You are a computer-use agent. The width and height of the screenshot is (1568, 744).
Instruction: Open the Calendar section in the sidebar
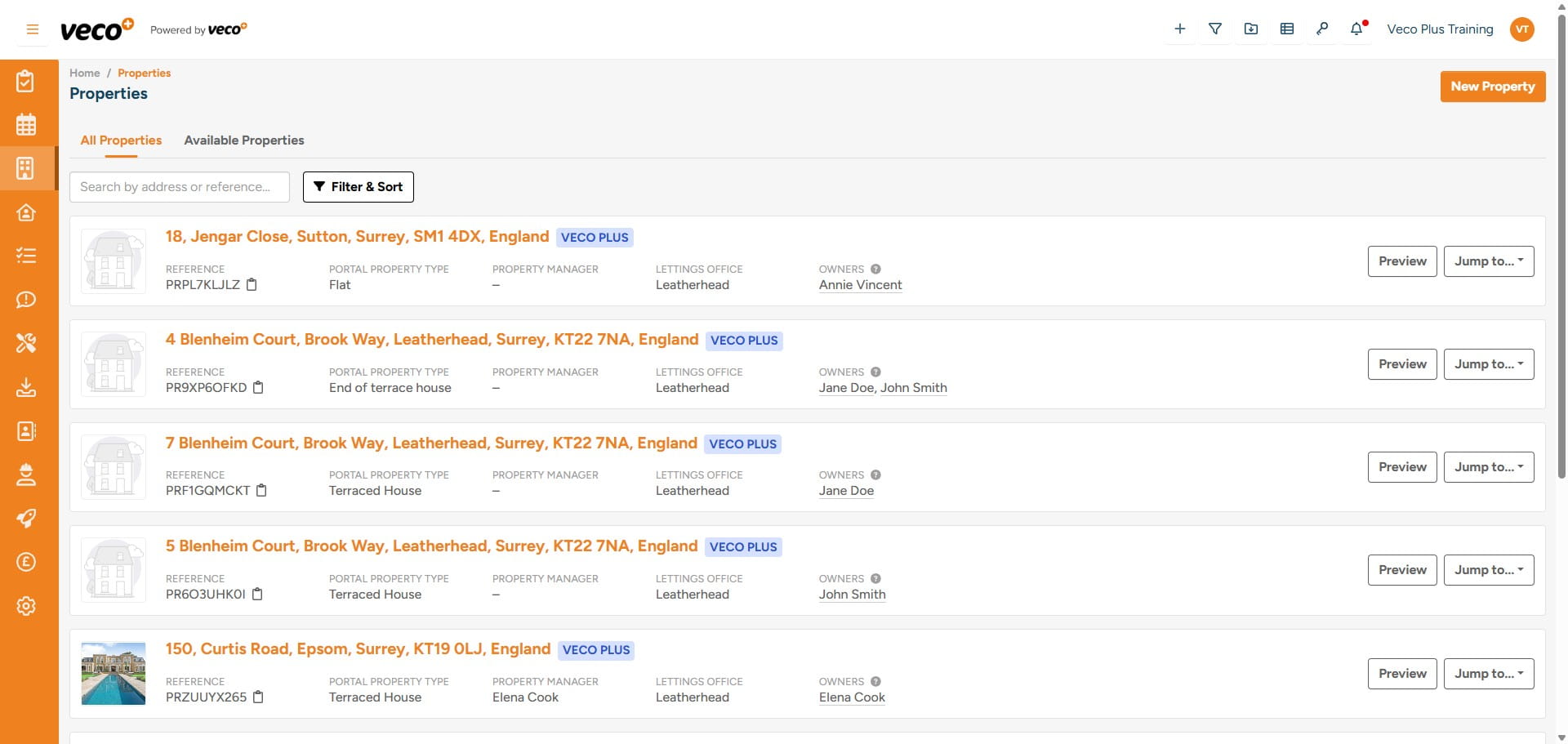pyautogui.click(x=27, y=124)
